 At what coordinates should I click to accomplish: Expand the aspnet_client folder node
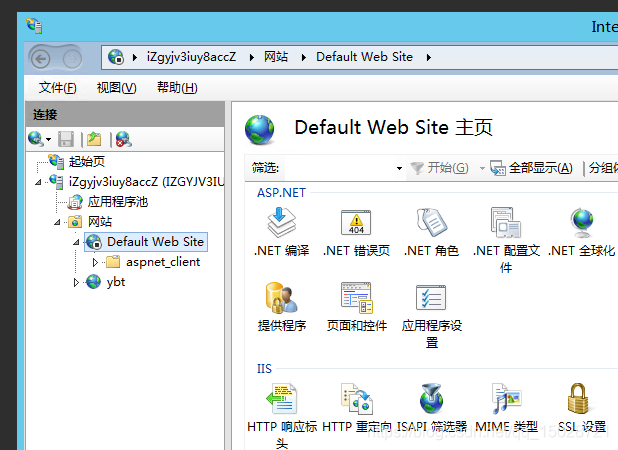coord(95,262)
